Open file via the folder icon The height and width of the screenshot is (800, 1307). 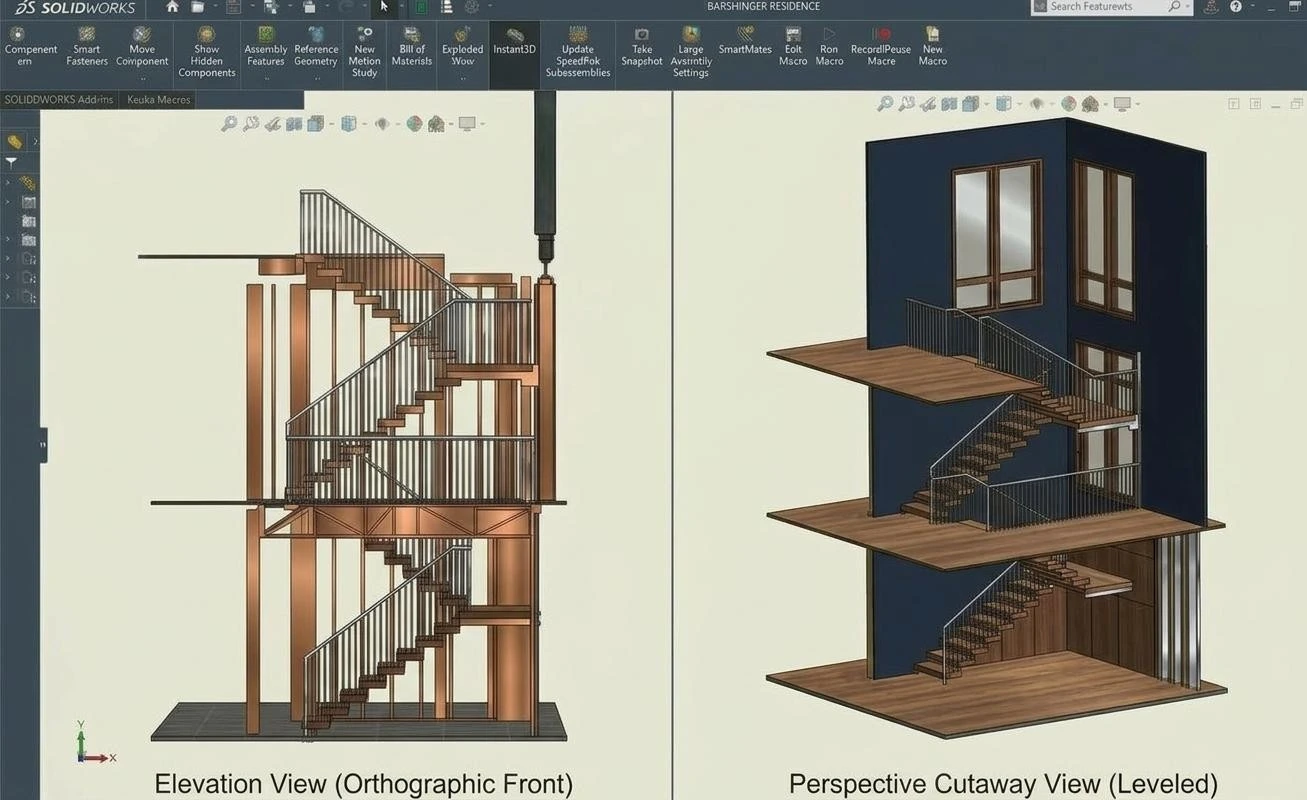click(198, 7)
